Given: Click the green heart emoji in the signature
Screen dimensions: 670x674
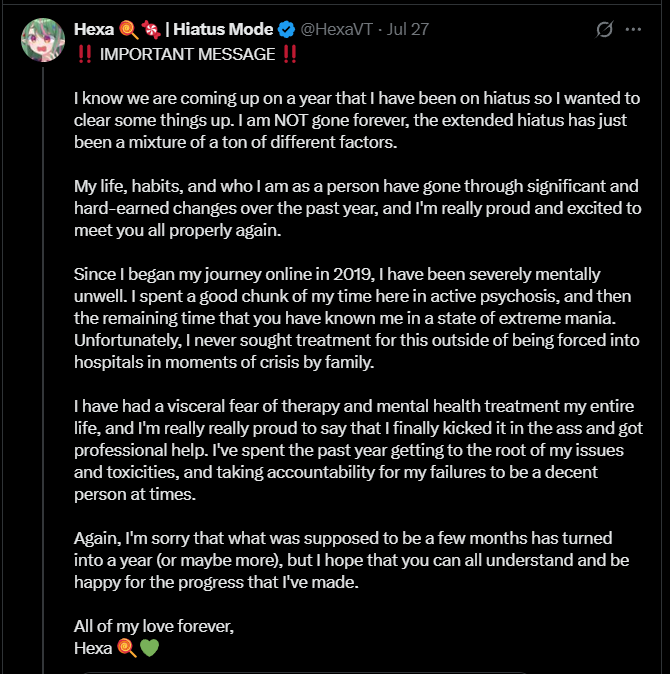Looking at the screenshot, I should [x=149, y=647].
